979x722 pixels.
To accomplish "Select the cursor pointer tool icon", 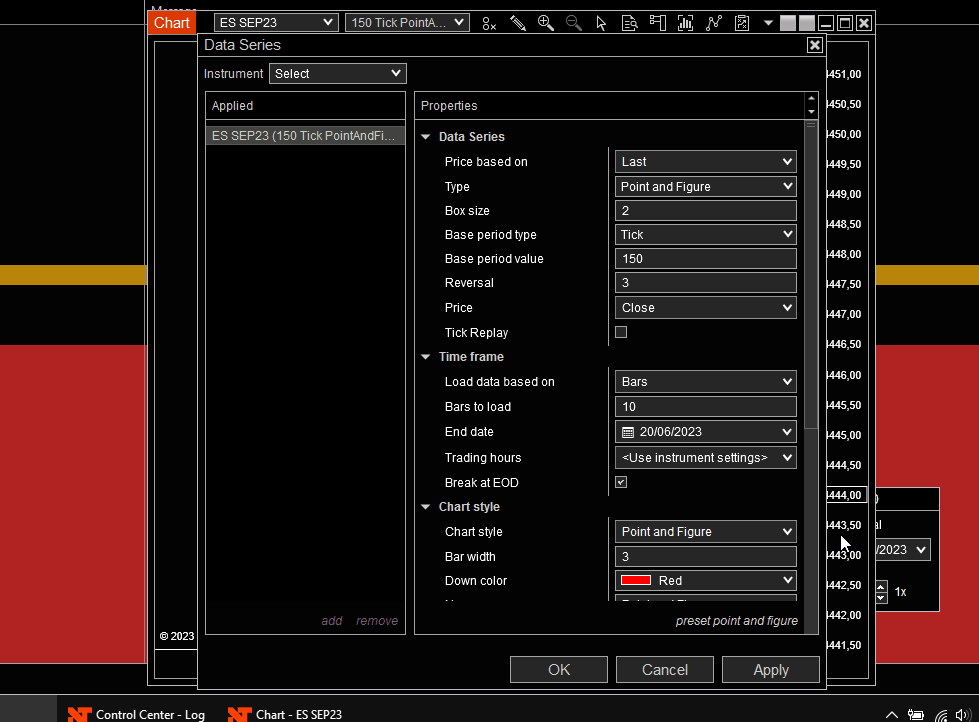I will click(601, 23).
